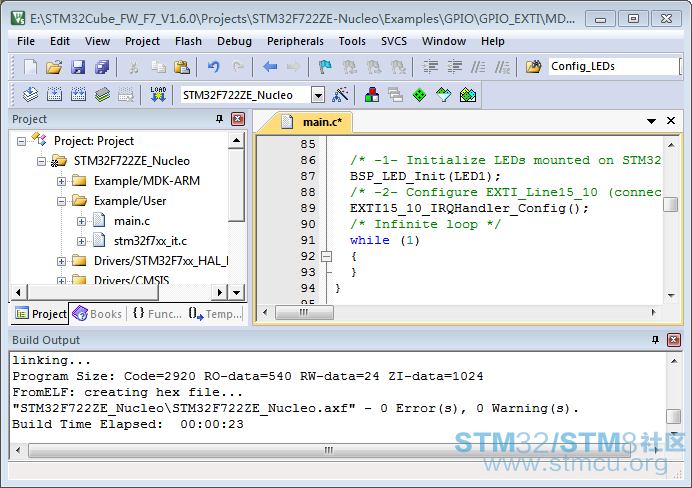The height and width of the screenshot is (488, 692).
Task: Expand main.c dependencies in tree
Action: pyautogui.click(x=81, y=221)
